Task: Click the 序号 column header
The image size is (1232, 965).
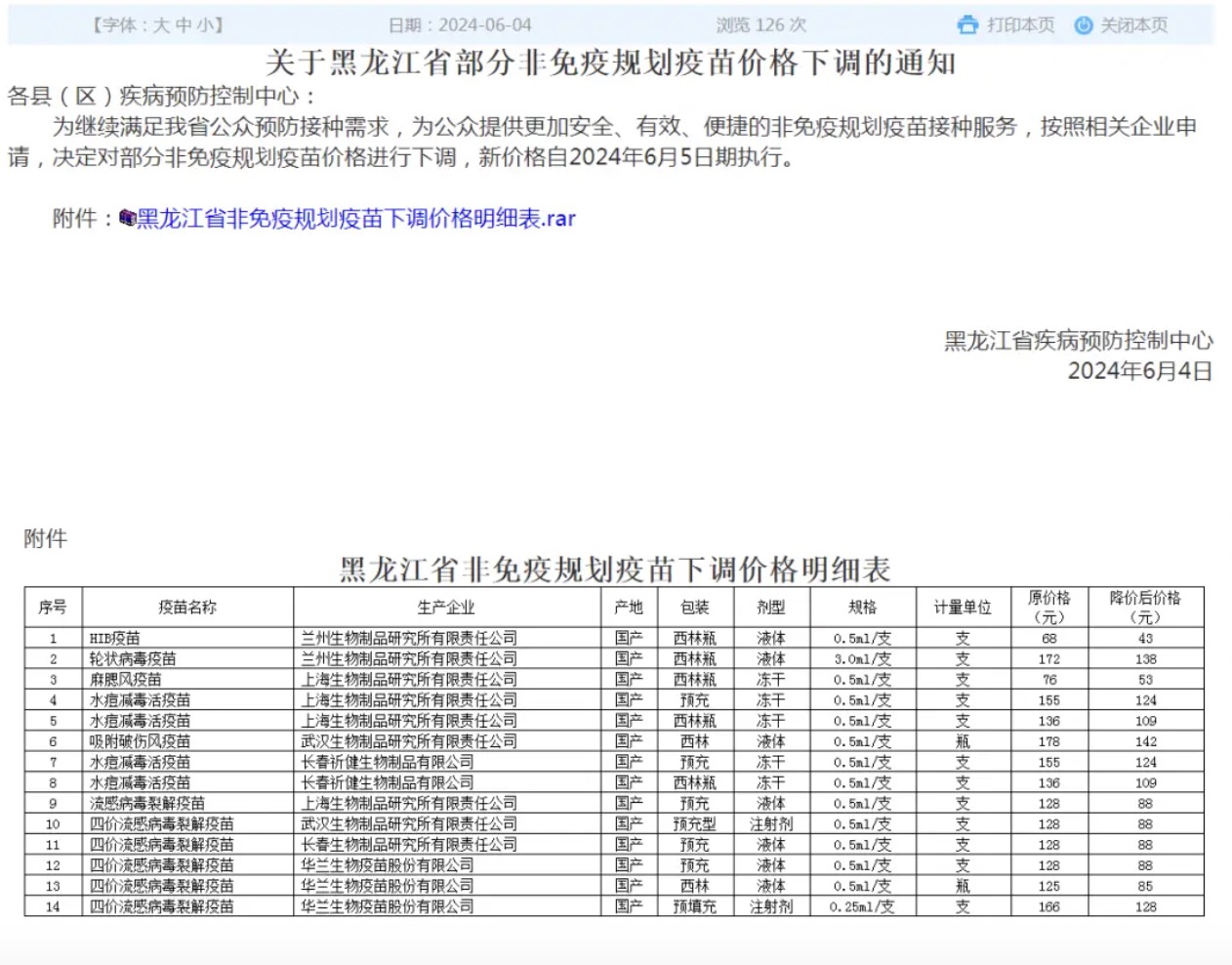Action: [x=53, y=608]
